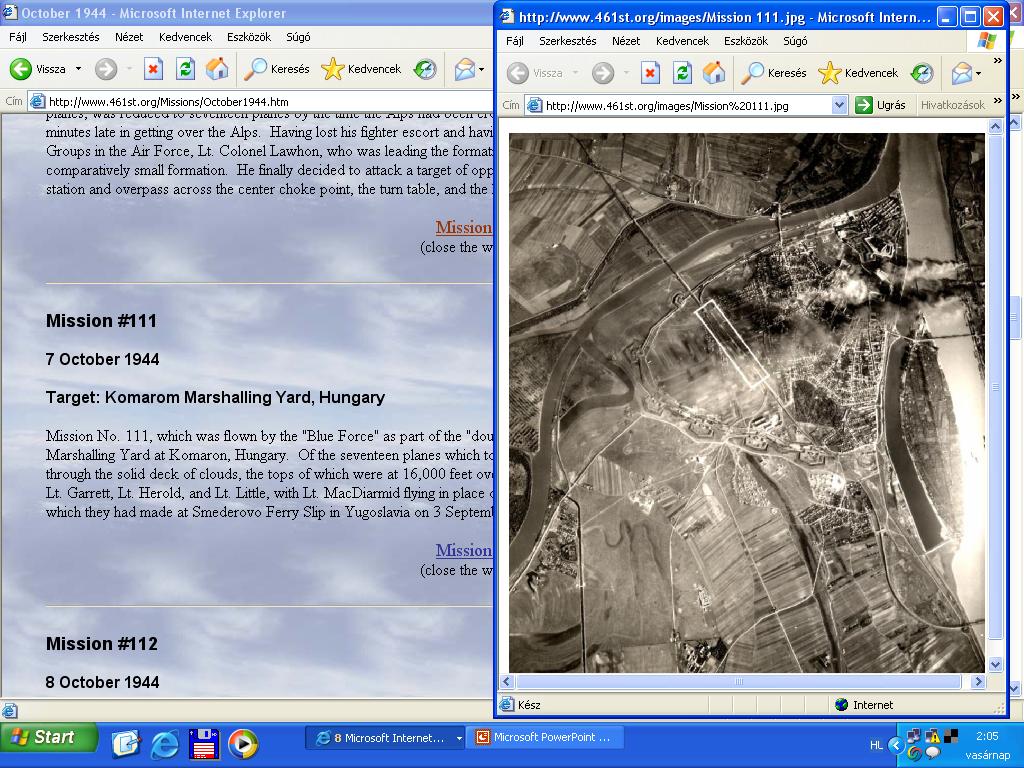
Task: Click the aerial reconnaissance photo
Action: coord(746,403)
